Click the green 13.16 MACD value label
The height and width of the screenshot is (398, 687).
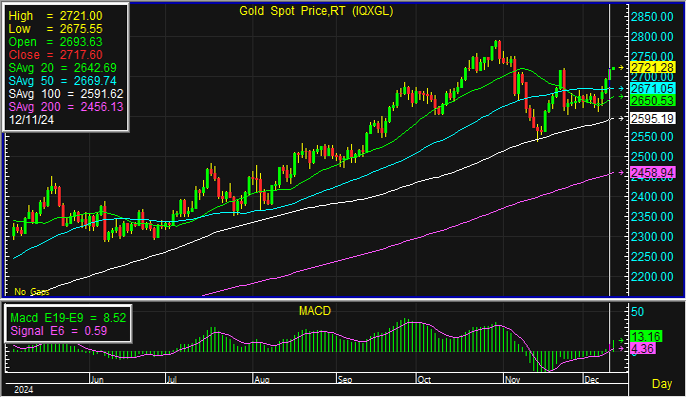click(x=646, y=337)
